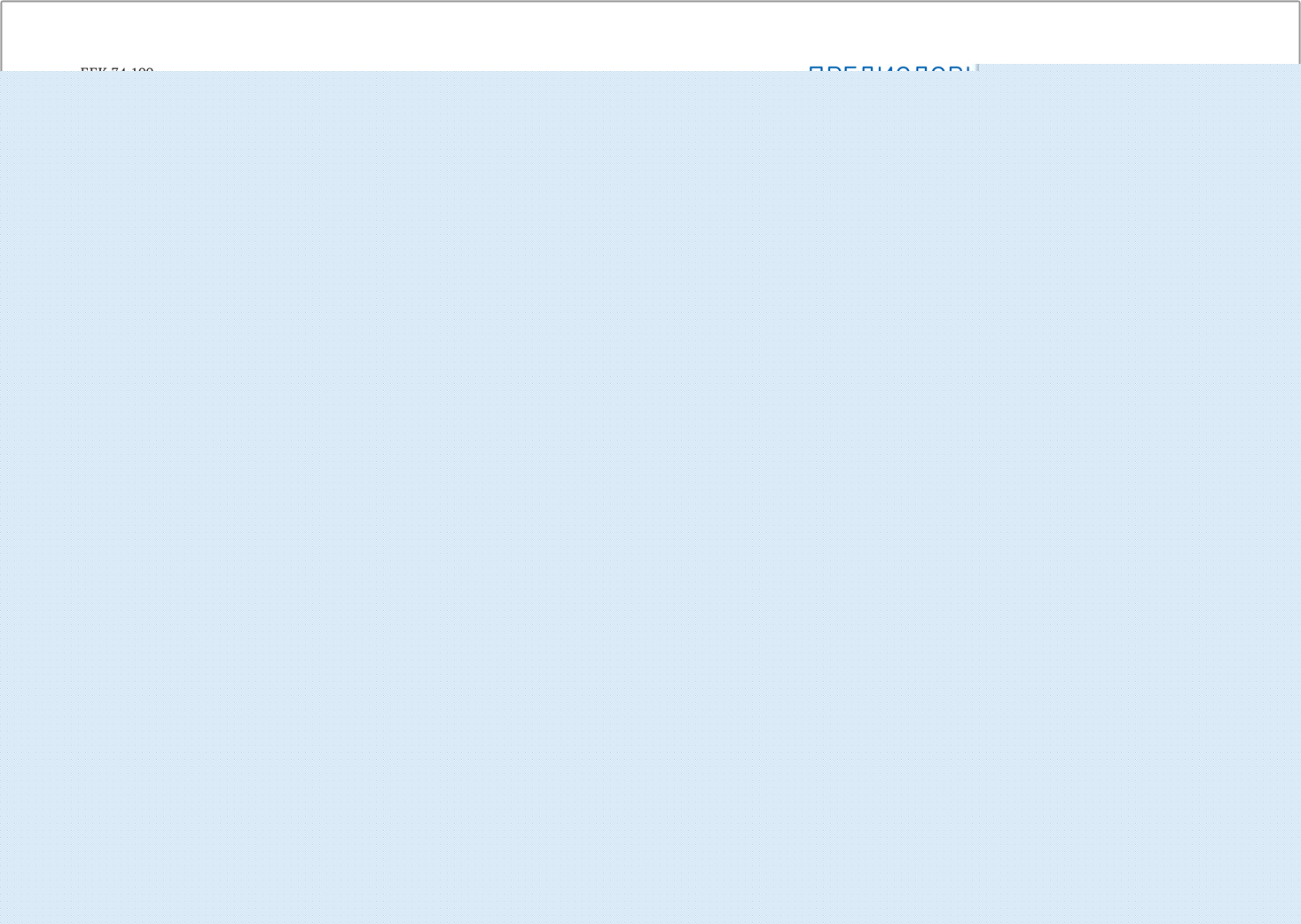Click the right edge of the blue selection

click(x=1297, y=497)
